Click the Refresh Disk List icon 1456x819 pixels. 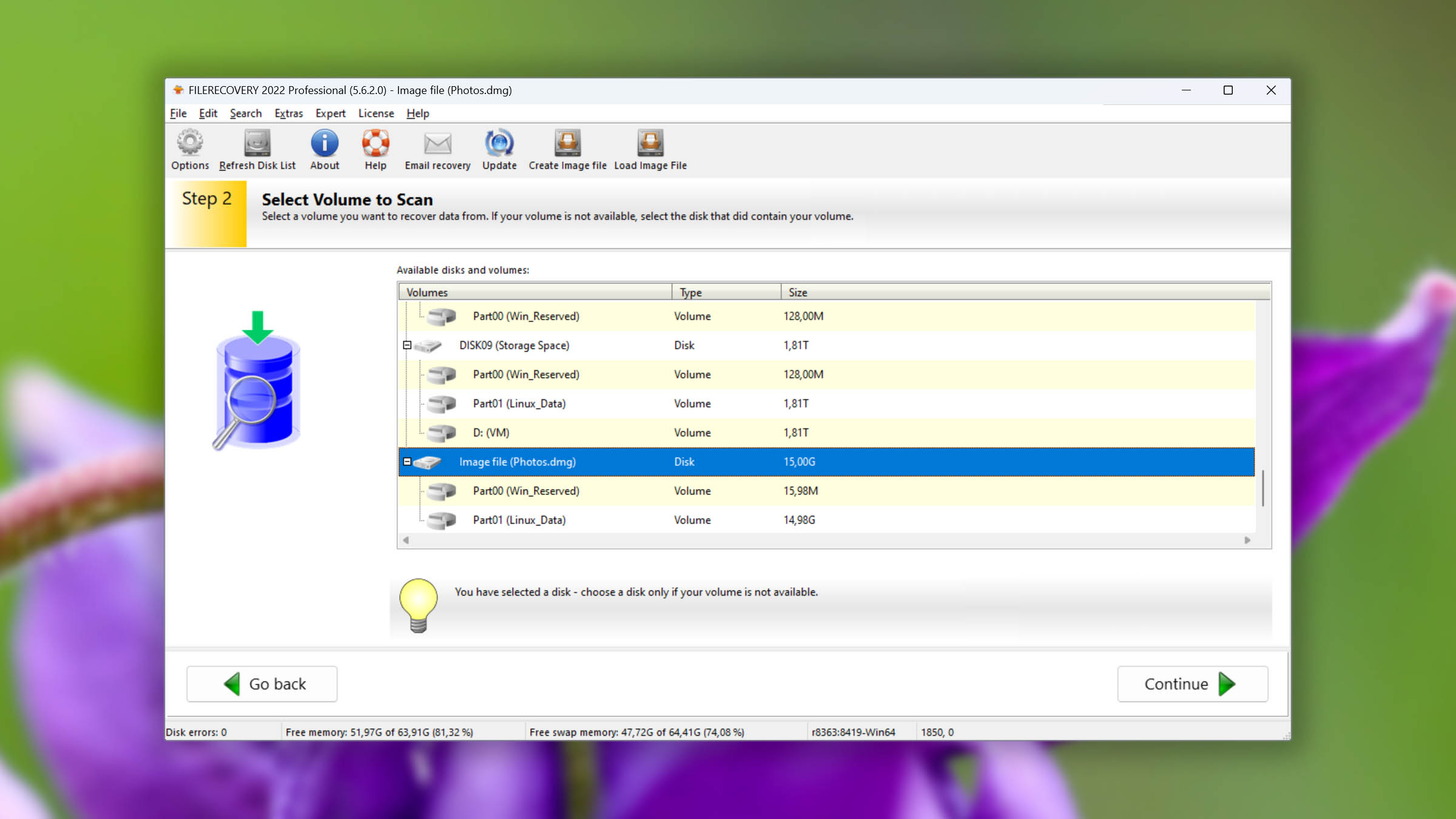[x=257, y=144]
